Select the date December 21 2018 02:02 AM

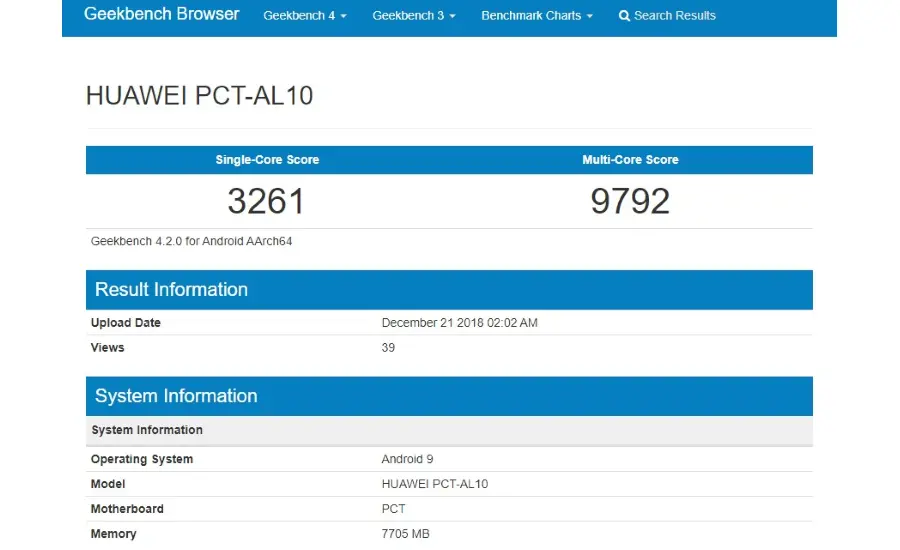coord(459,323)
